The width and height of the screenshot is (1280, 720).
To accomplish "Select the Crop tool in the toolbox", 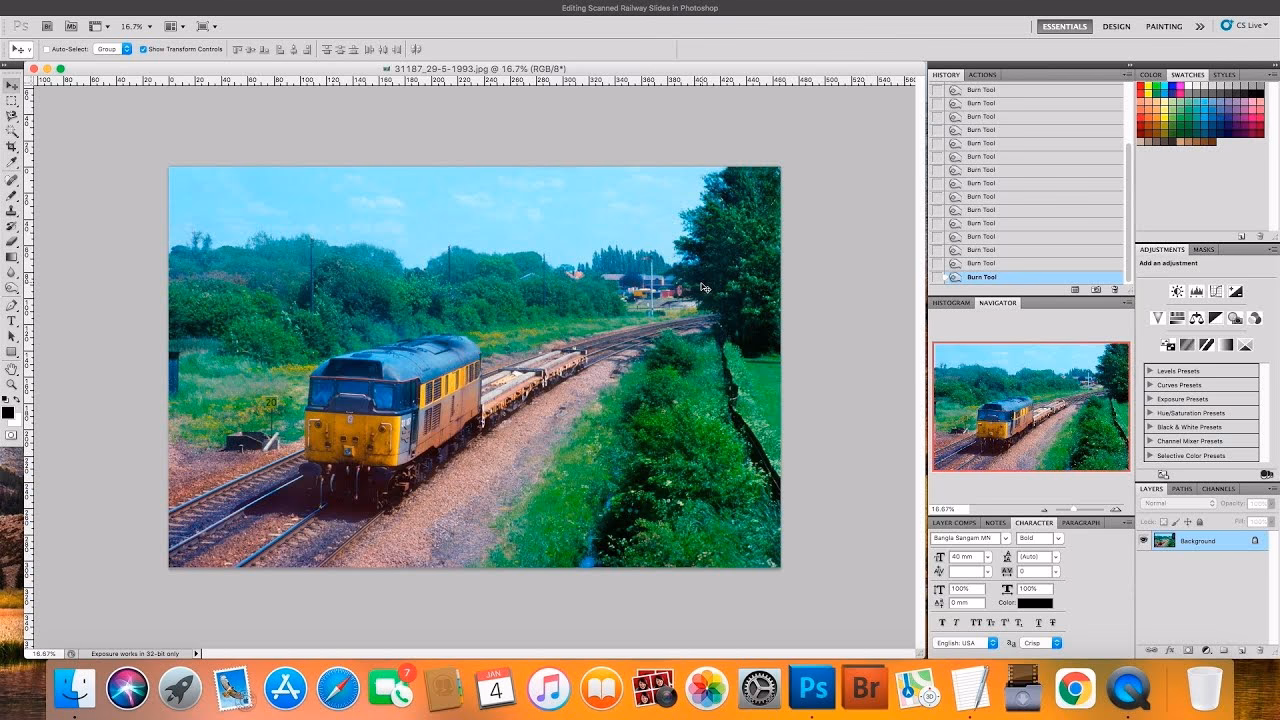I will click(x=12, y=147).
